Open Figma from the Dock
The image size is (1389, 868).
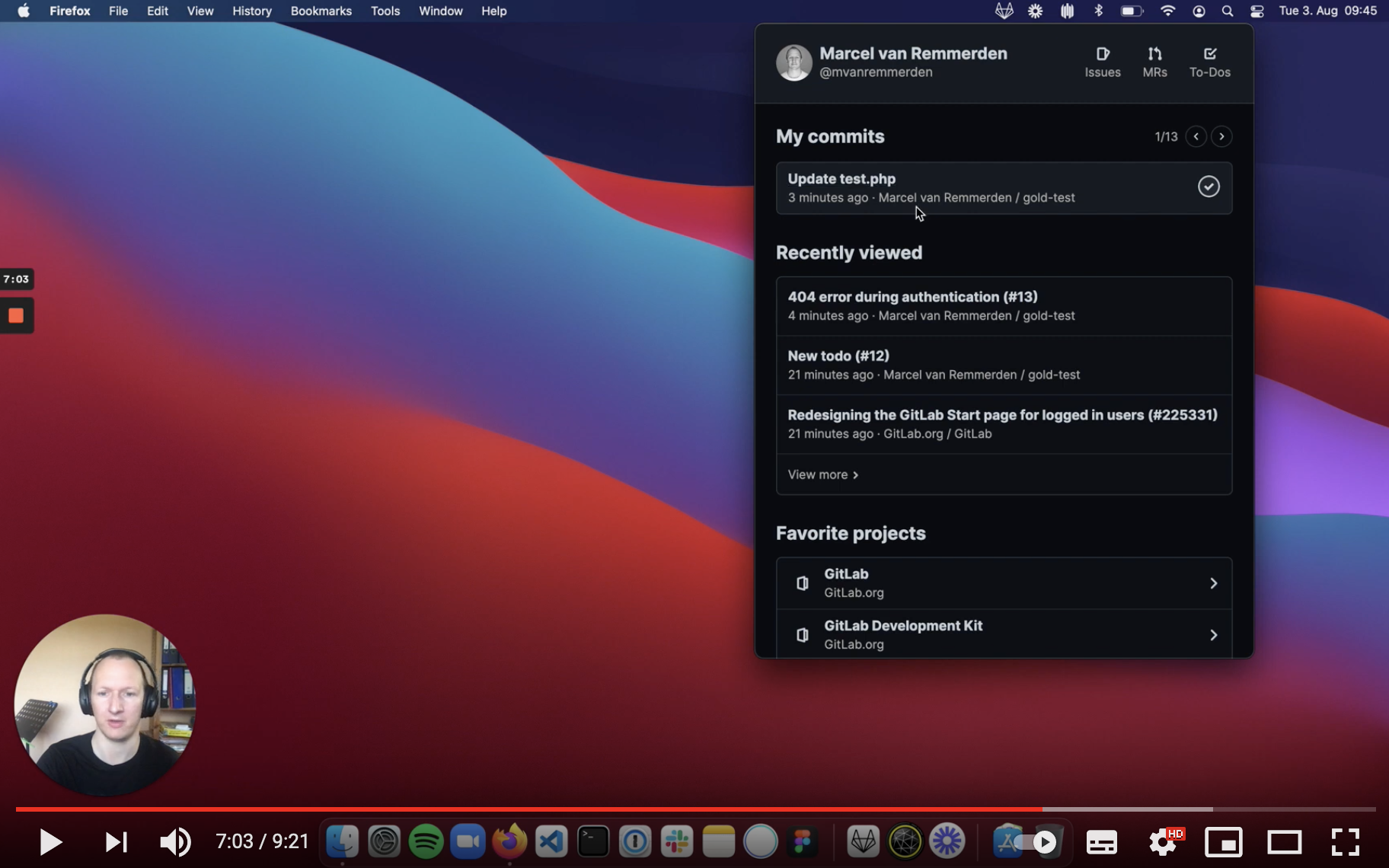point(803,841)
